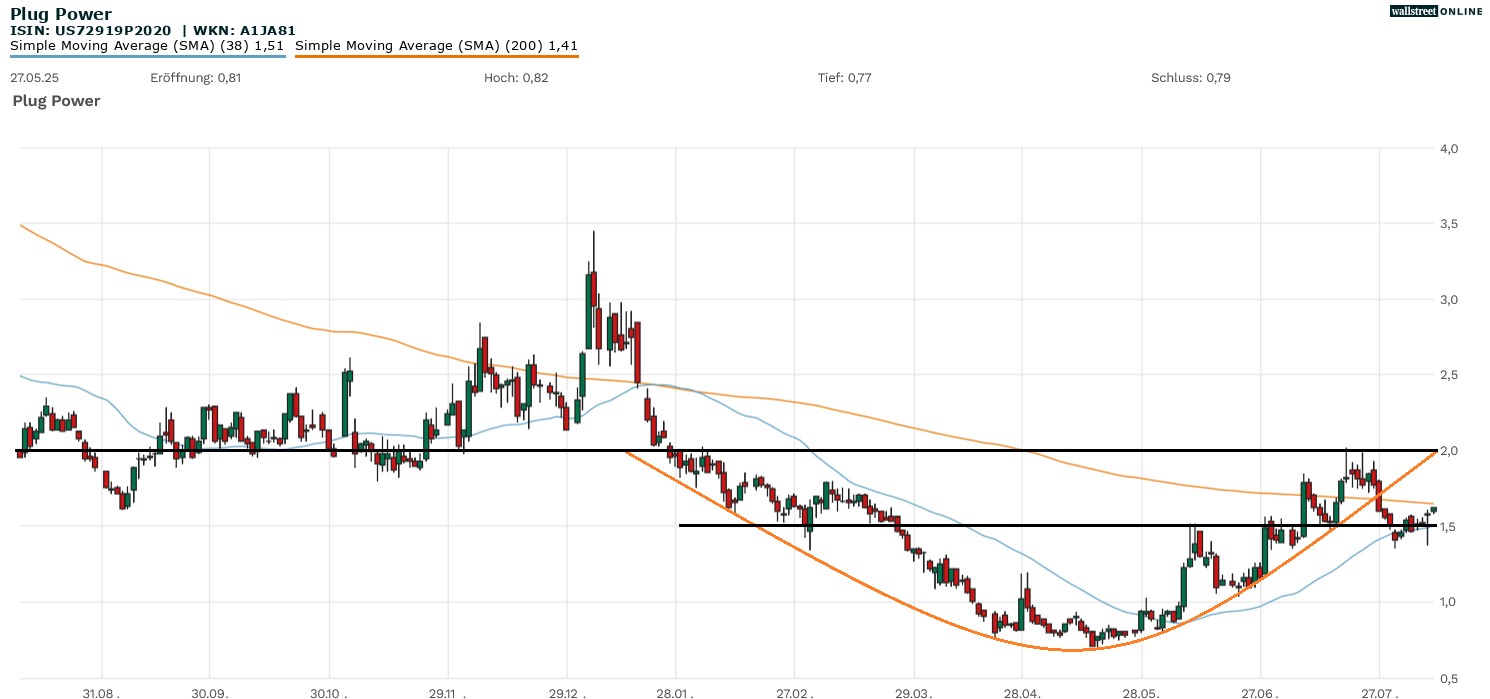
Task: Click the Plug Power title at top
Action: pos(61,14)
